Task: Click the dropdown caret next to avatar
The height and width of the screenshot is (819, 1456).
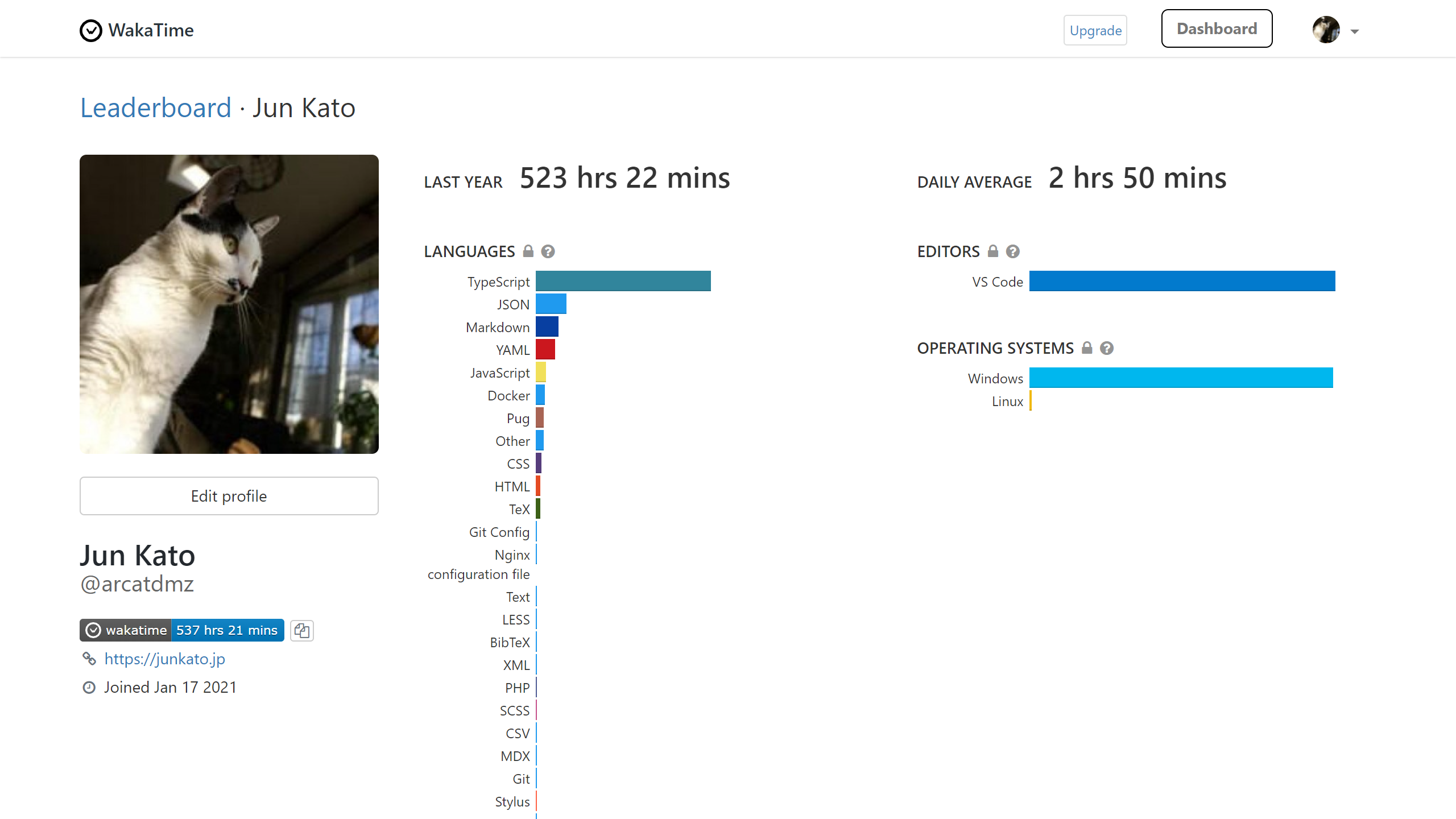Action: [x=1355, y=32]
